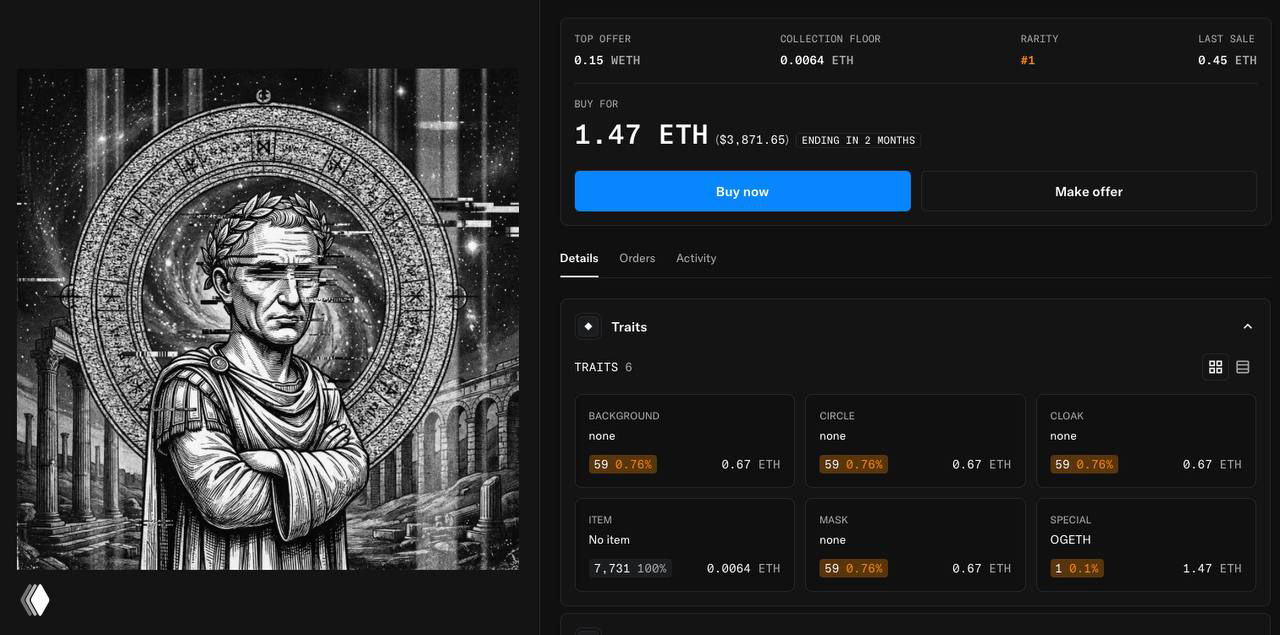Image resolution: width=1280 pixels, height=635 pixels.
Task: Open the Activity tab
Action: (696, 258)
